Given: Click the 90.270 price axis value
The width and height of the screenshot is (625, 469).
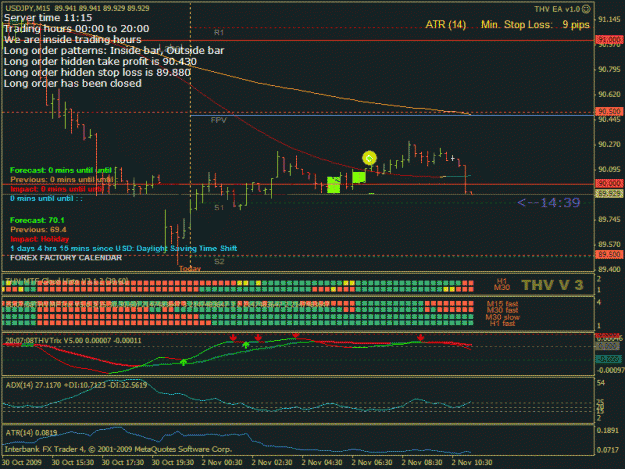Looking at the screenshot, I should click(609, 144).
